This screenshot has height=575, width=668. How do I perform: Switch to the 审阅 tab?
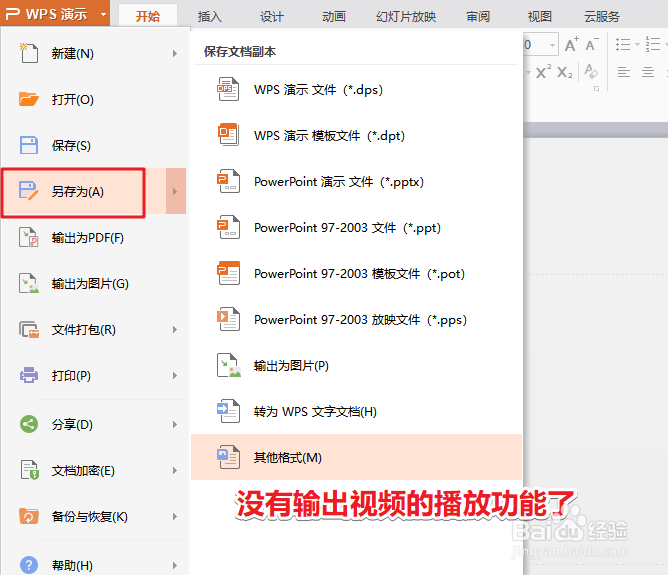pyautogui.click(x=478, y=16)
